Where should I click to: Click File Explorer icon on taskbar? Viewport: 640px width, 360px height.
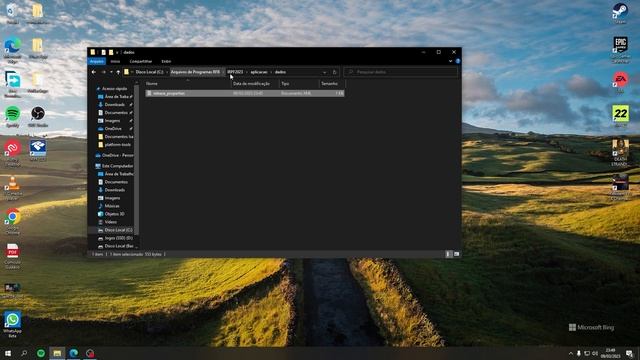pyautogui.click(x=57, y=353)
